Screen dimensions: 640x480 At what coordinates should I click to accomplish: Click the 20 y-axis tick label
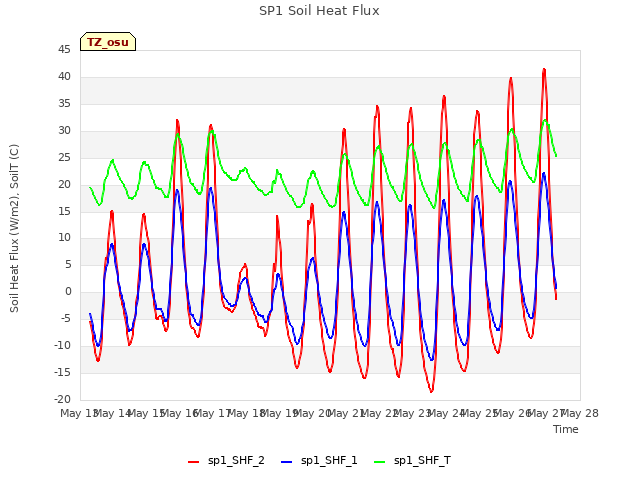point(64,184)
